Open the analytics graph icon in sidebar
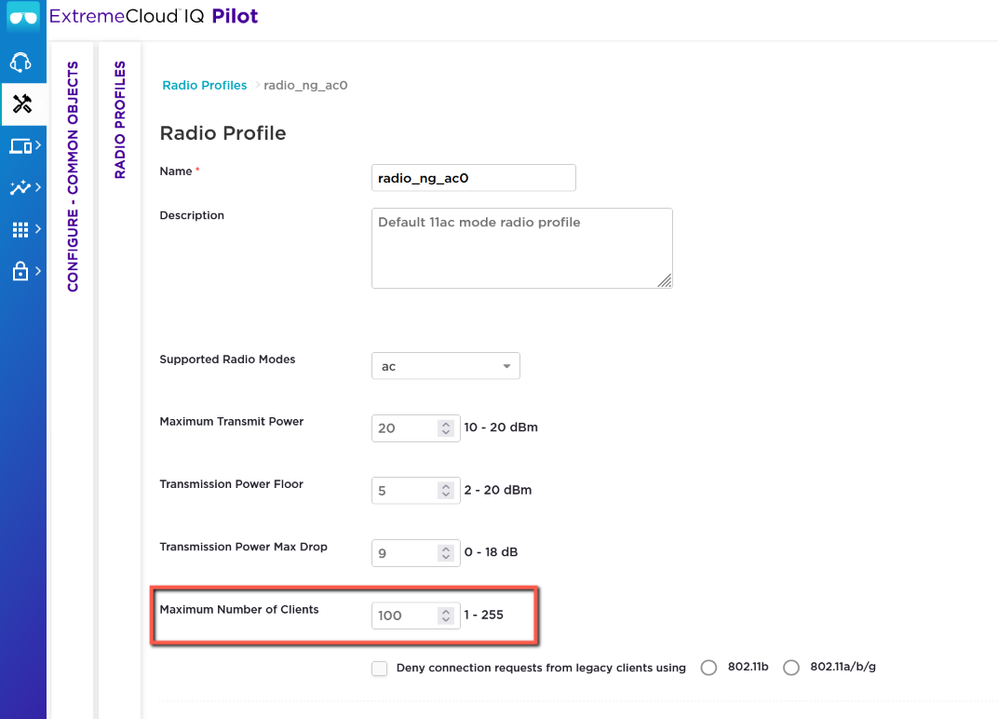This screenshot has width=998, height=719. (21, 188)
